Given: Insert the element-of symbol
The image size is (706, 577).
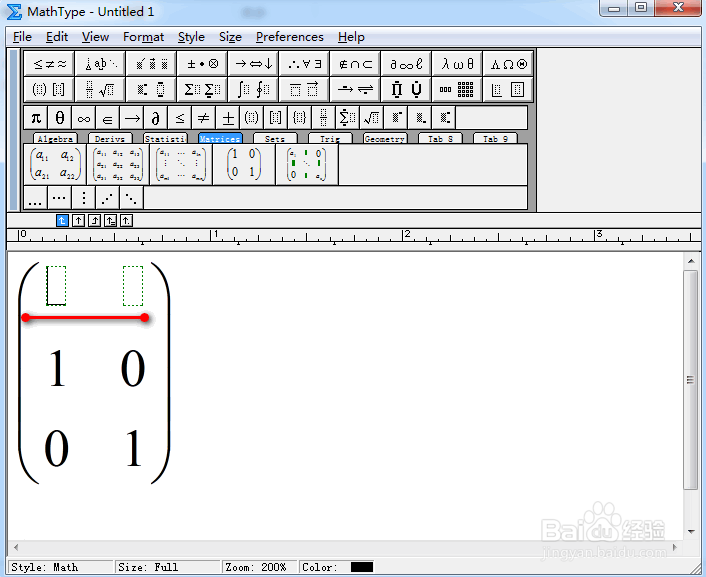Looking at the screenshot, I should click(108, 118).
